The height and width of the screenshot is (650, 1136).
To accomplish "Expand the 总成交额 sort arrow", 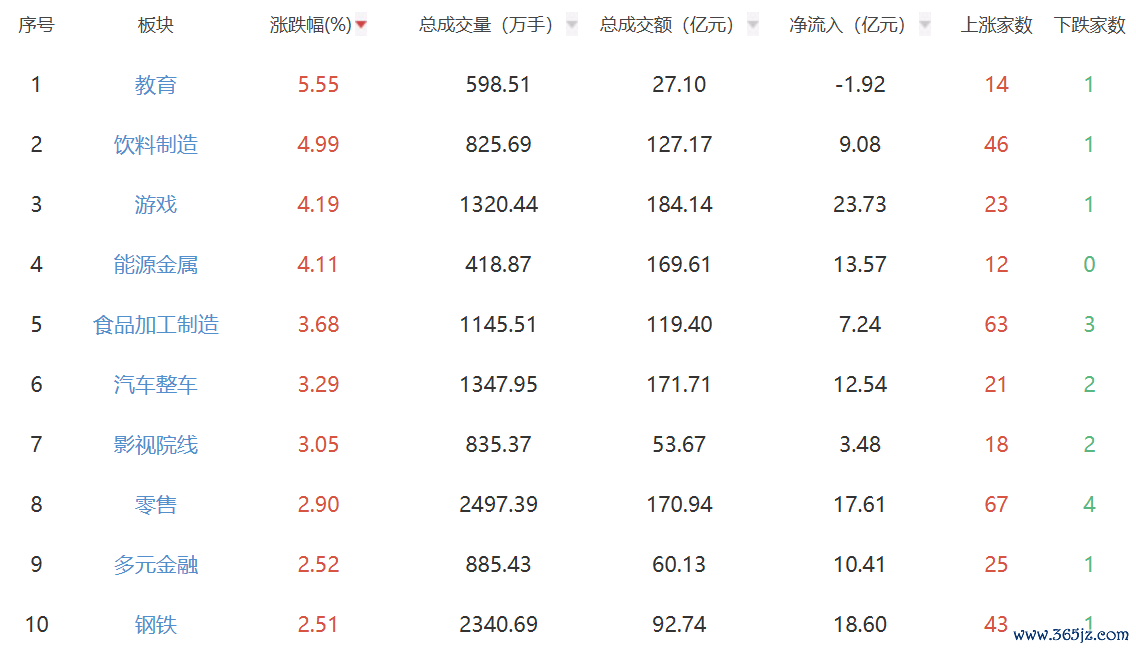I will (753, 25).
